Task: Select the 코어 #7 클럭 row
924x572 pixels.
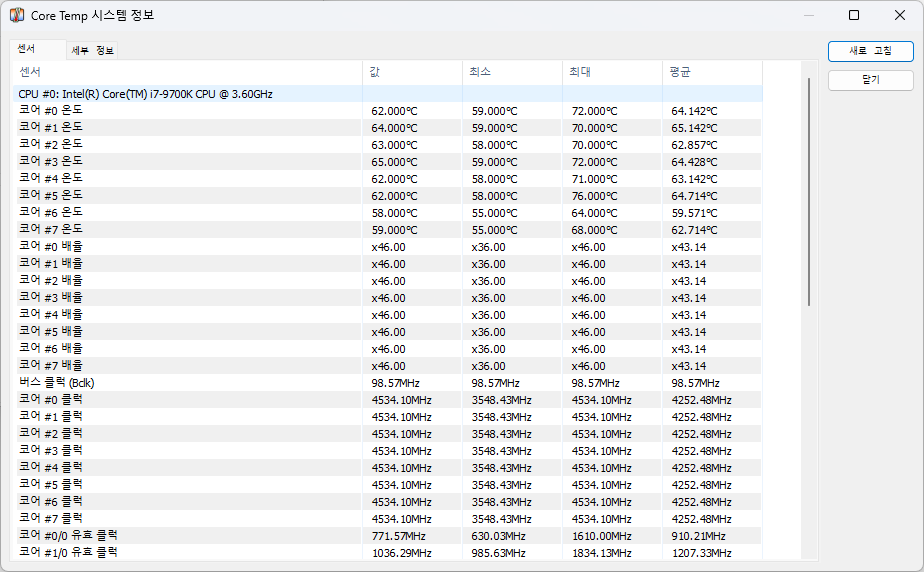Action: pos(387,519)
